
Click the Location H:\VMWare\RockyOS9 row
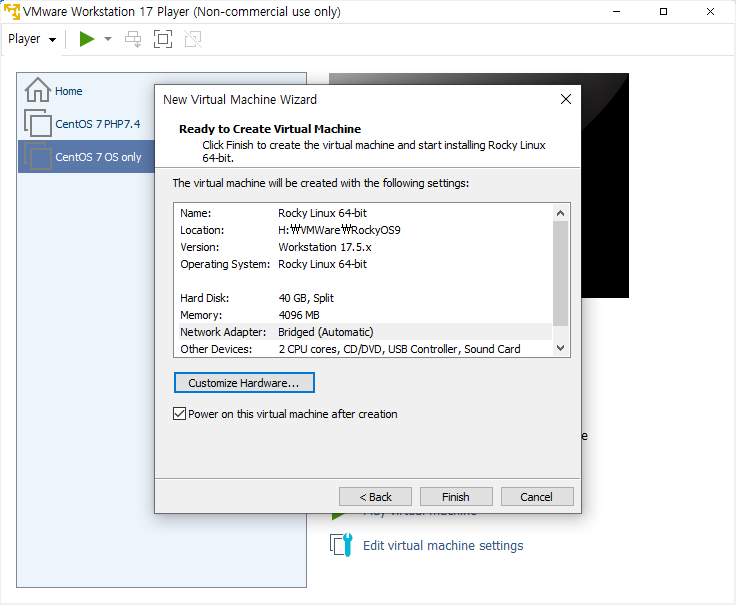(365, 230)
